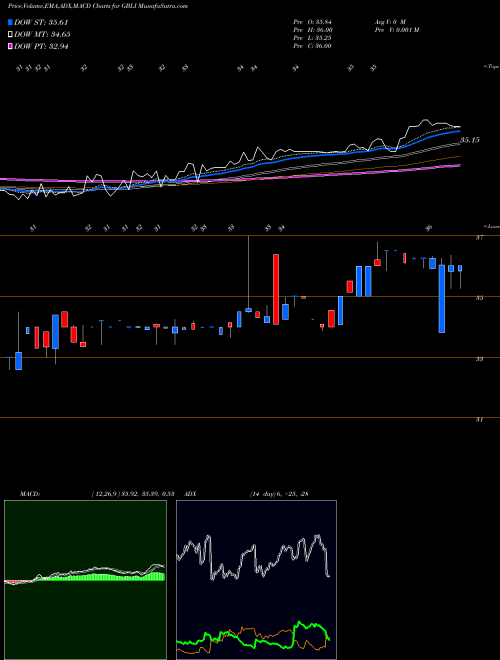500x660 pixels.
Task: Click the 'Pre V: 0.001 M' value
Action: pyautogui.click(x=396, y=30)
